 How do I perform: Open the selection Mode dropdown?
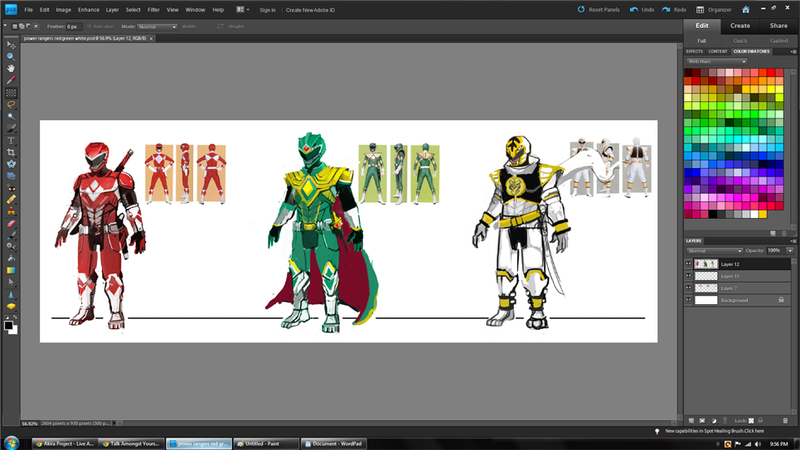pos(157,27)
